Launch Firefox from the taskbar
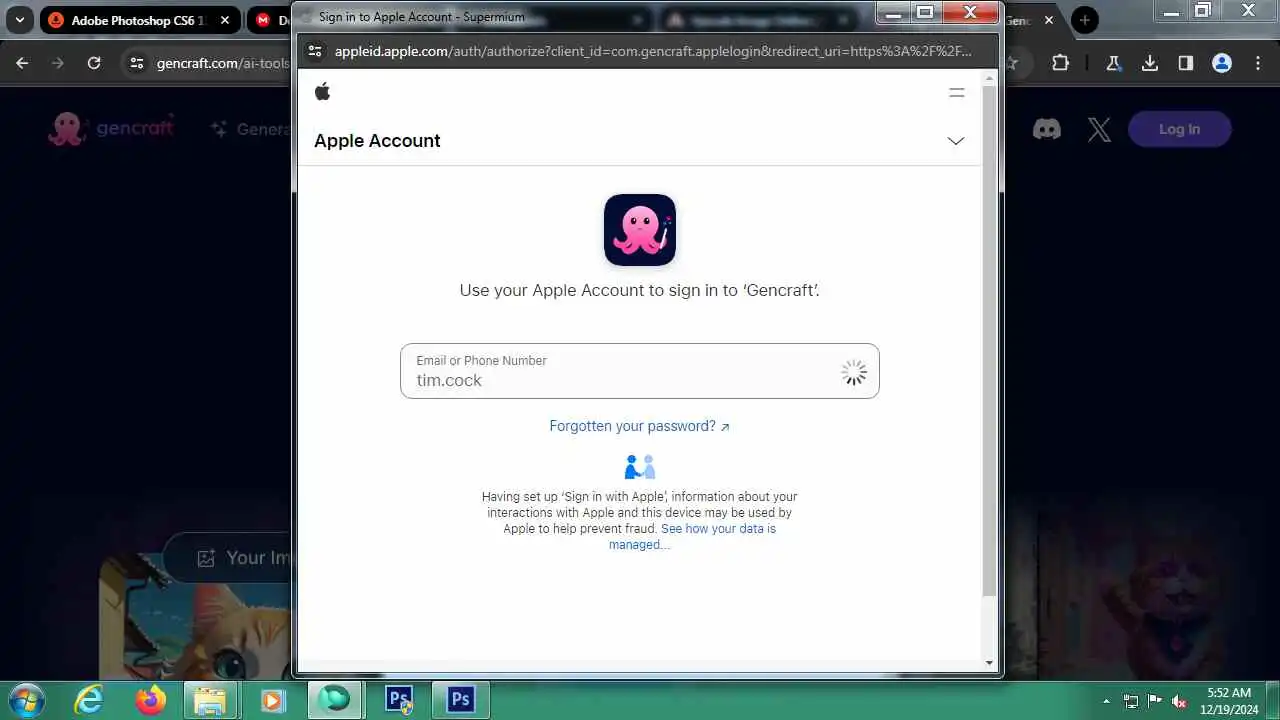 151,699
